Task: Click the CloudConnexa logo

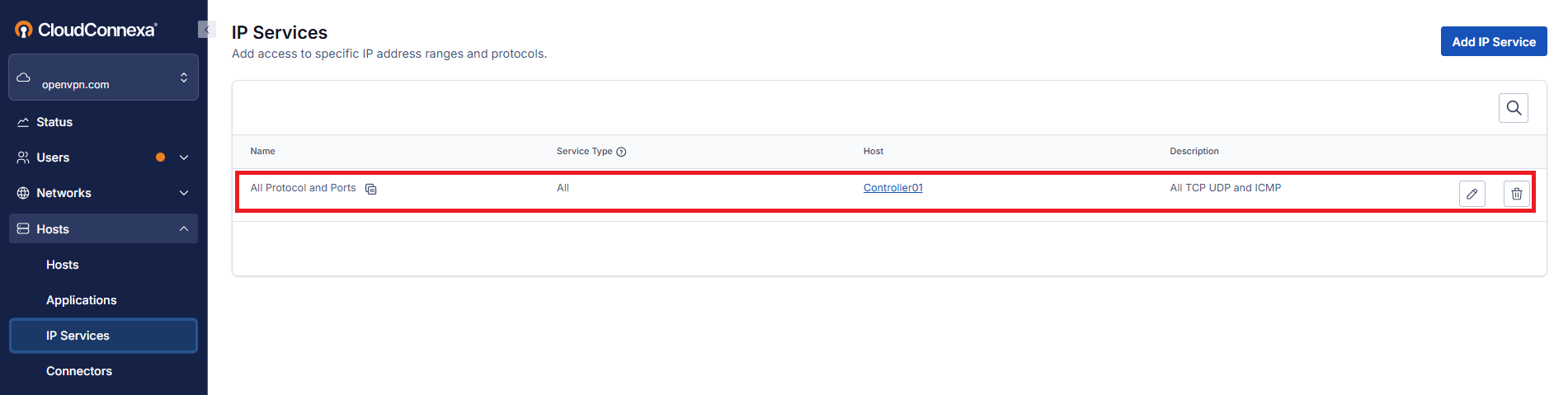Action: (x=86, y=30)
